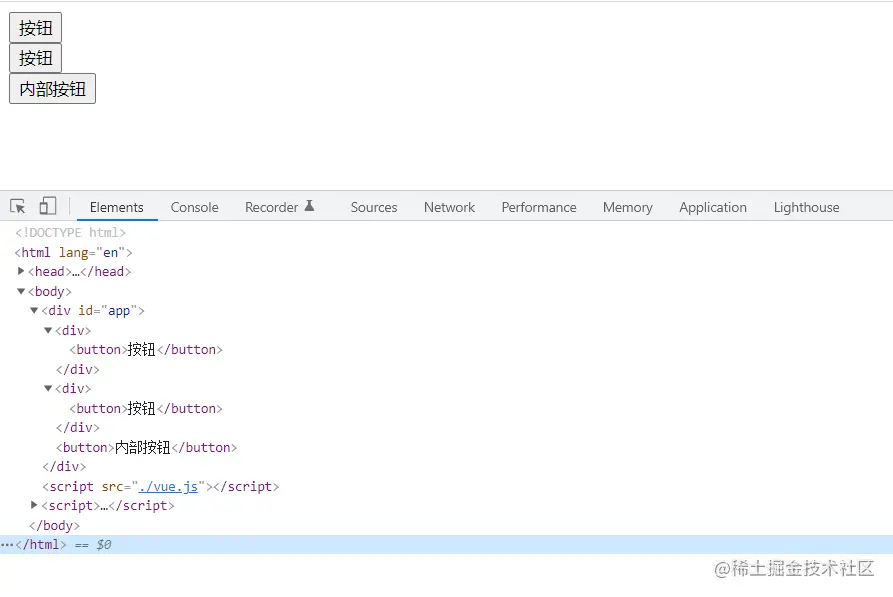This screenshot has height=597, width=893.
Task: Click the ellipsis before the </html> row
Action: pyautogui.click(x=7, y=545)
